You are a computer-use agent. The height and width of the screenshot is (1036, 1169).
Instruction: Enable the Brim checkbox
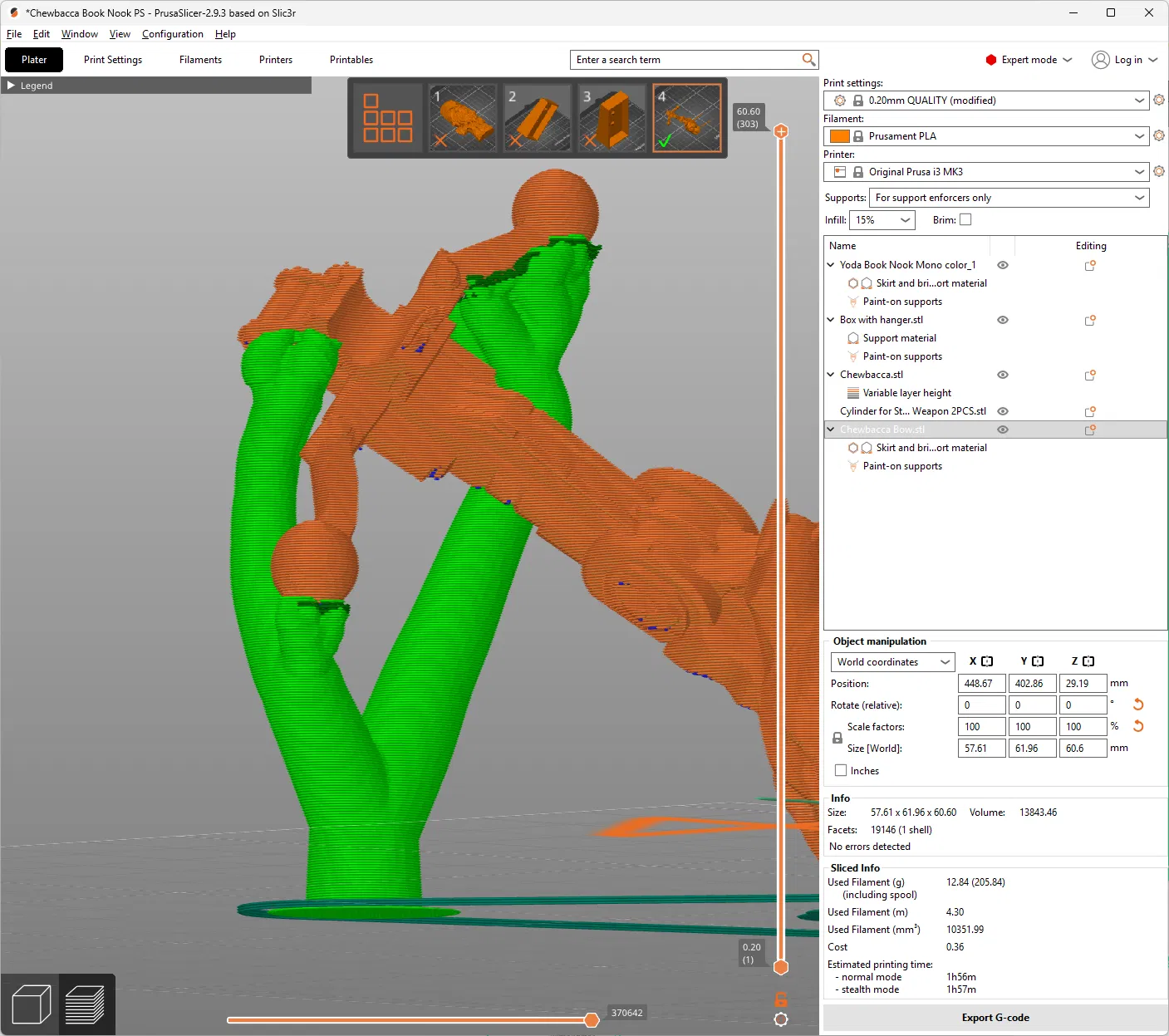tap(965, 220)
